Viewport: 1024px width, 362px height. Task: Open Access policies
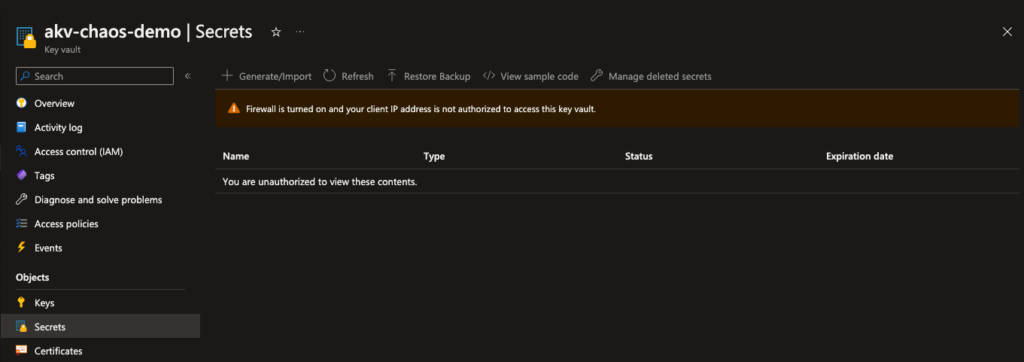click(x=66, y=223)
